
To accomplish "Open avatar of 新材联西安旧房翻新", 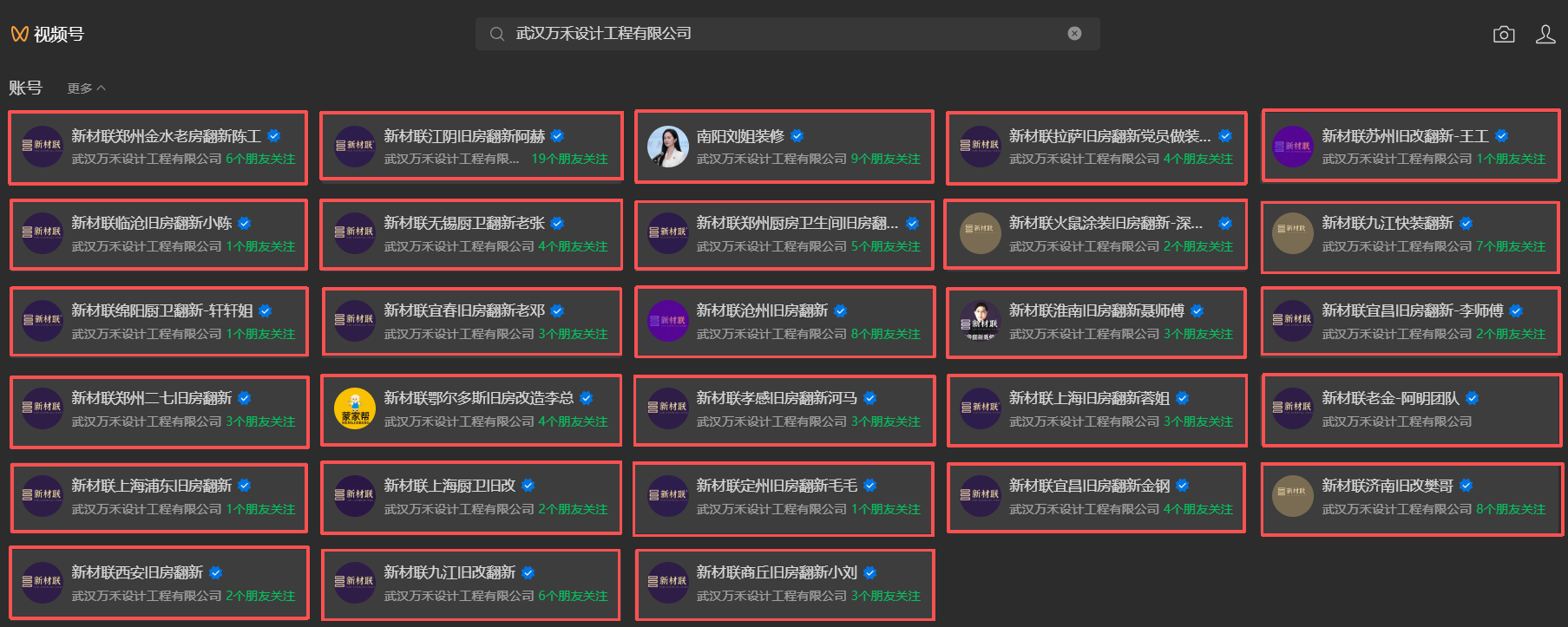I will [x=42, y=583].
